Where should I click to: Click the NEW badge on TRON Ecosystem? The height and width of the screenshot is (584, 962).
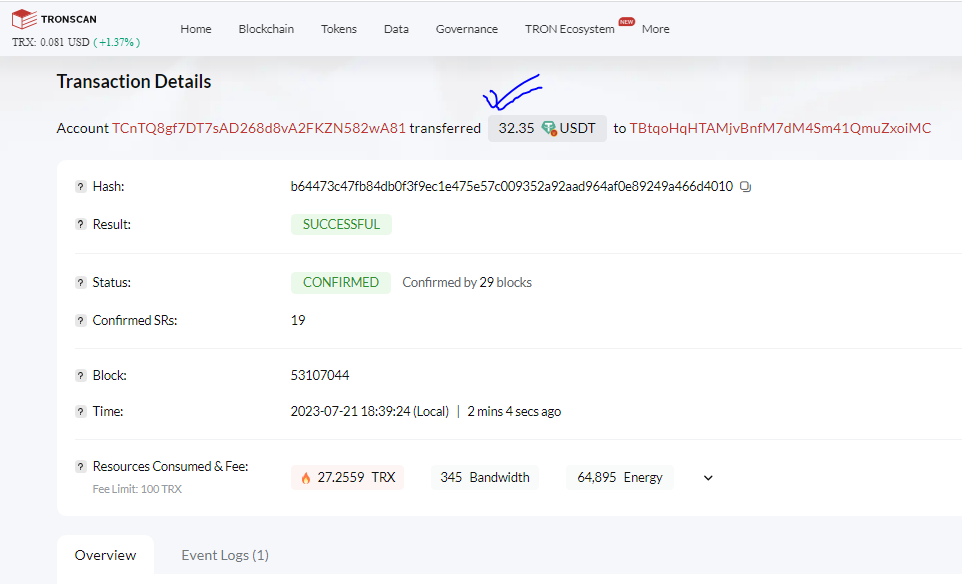coord(626,22)
